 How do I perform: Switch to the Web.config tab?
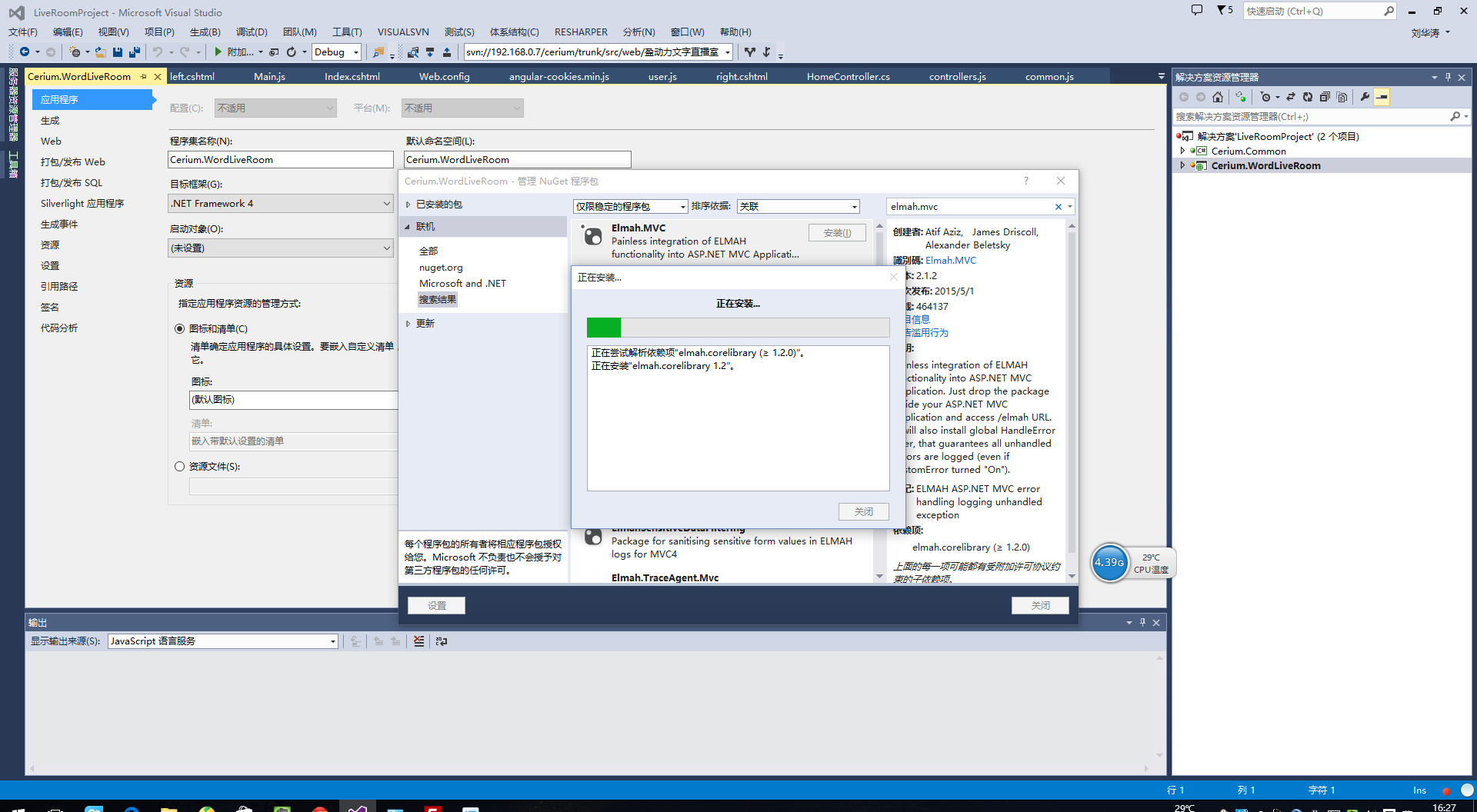444,76
